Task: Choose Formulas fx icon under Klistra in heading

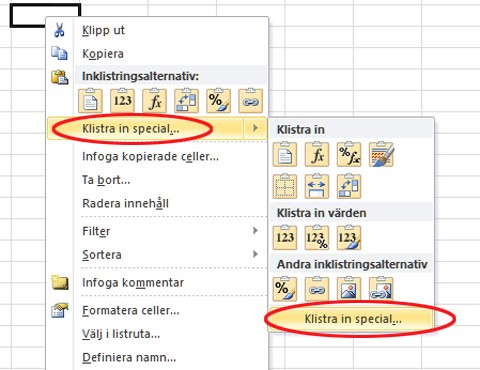Action: click(x=317, y=154)
